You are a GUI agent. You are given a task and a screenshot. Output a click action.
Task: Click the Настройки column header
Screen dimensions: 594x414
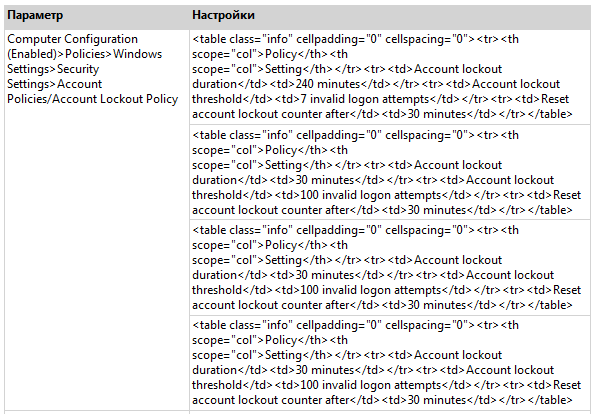389,16
